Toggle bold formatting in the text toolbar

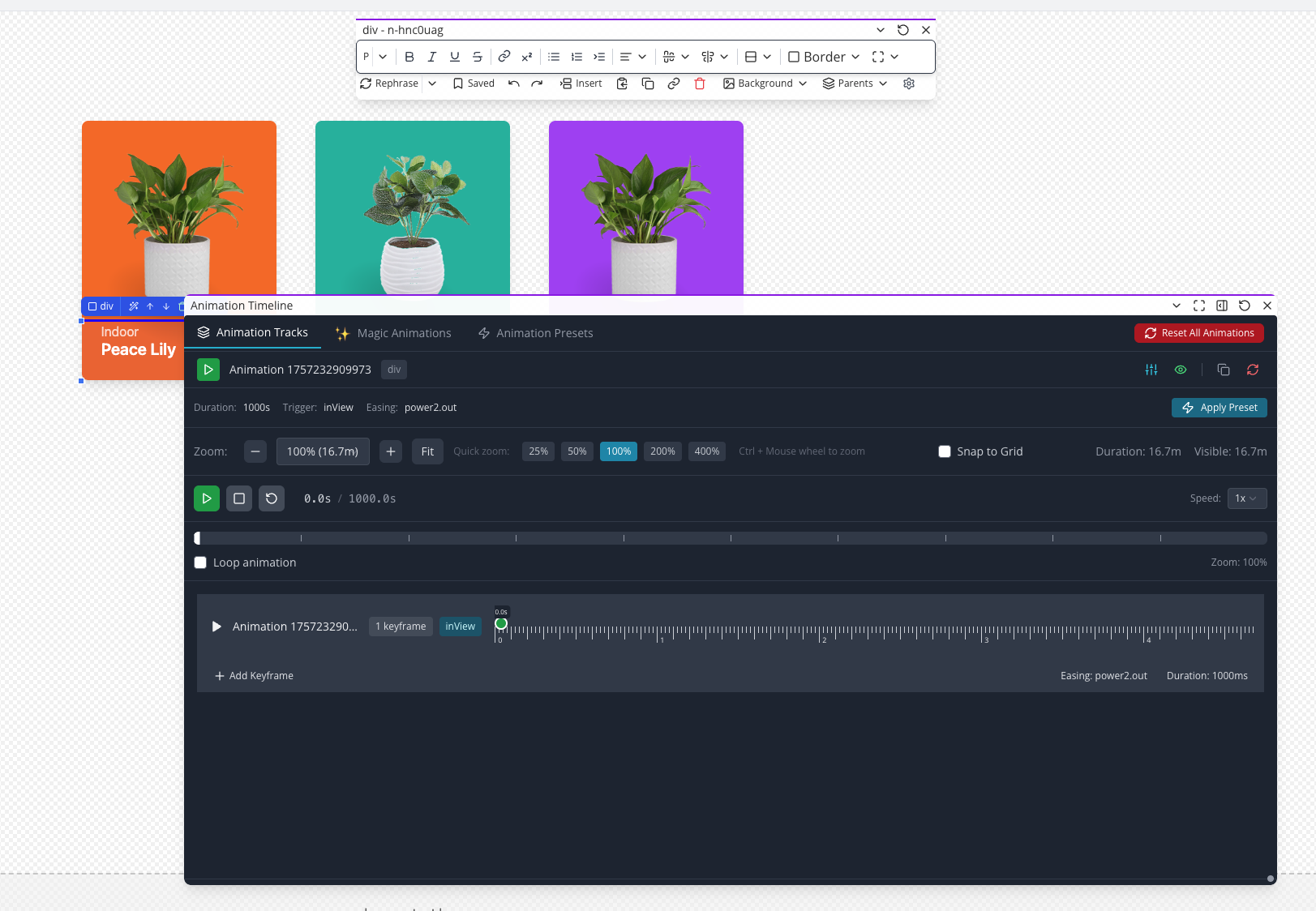[409, 57]
